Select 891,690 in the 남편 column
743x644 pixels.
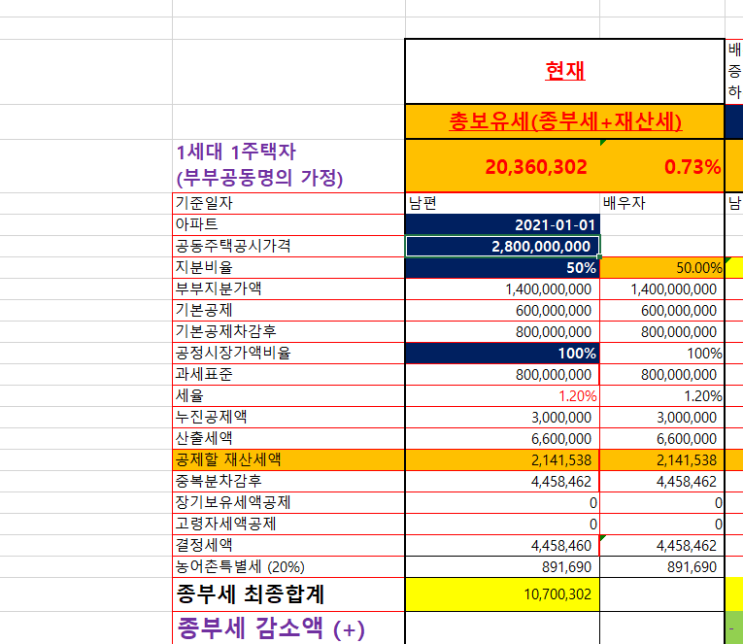coord(503,566)
